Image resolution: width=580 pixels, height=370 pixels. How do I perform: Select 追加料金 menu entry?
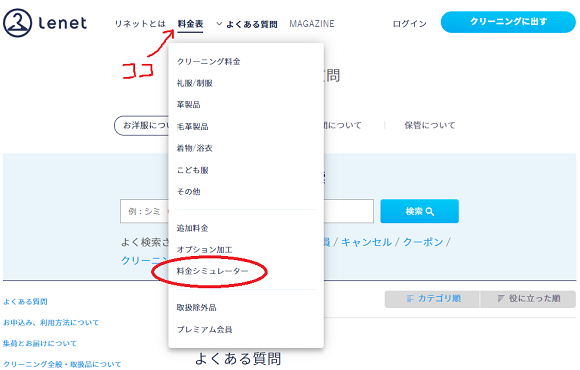click(192, 228)
